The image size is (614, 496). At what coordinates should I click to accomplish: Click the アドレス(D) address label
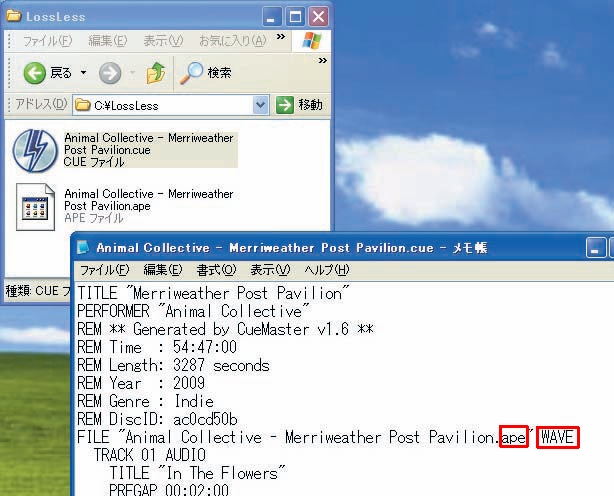point(41,105)
